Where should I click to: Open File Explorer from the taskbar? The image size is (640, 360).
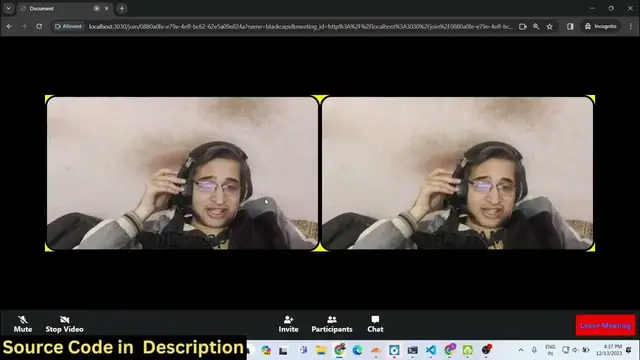(321, 350)
